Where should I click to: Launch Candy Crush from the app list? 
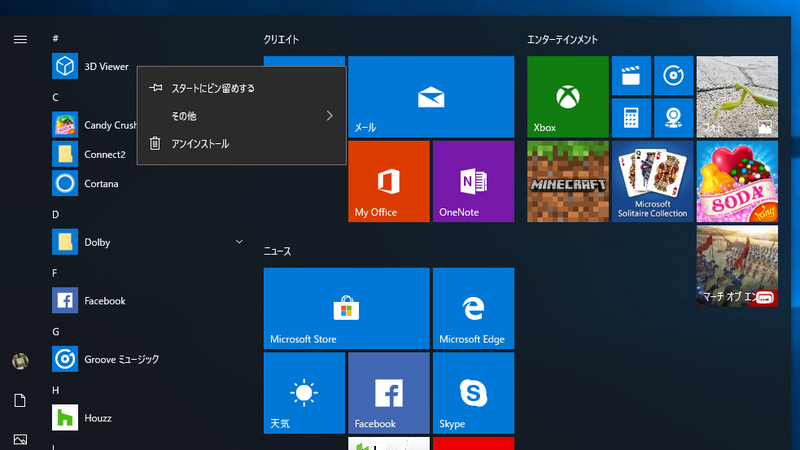point(94,124)
